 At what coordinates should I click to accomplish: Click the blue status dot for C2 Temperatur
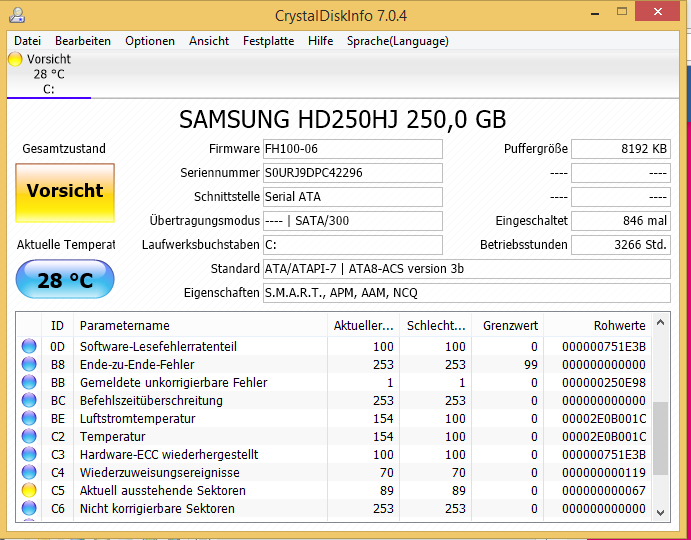coord(29,436)
